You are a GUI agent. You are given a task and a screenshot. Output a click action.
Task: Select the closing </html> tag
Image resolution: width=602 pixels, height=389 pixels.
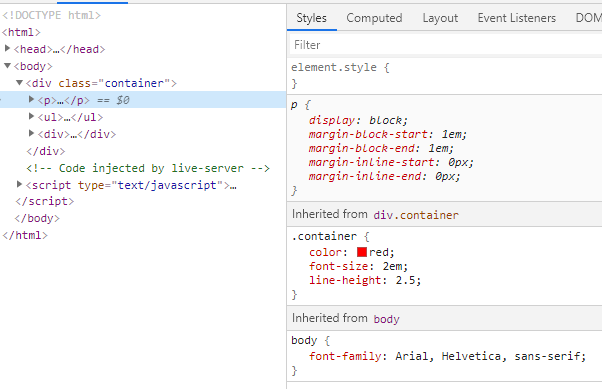pyautogui.click(x=25, y=235)
